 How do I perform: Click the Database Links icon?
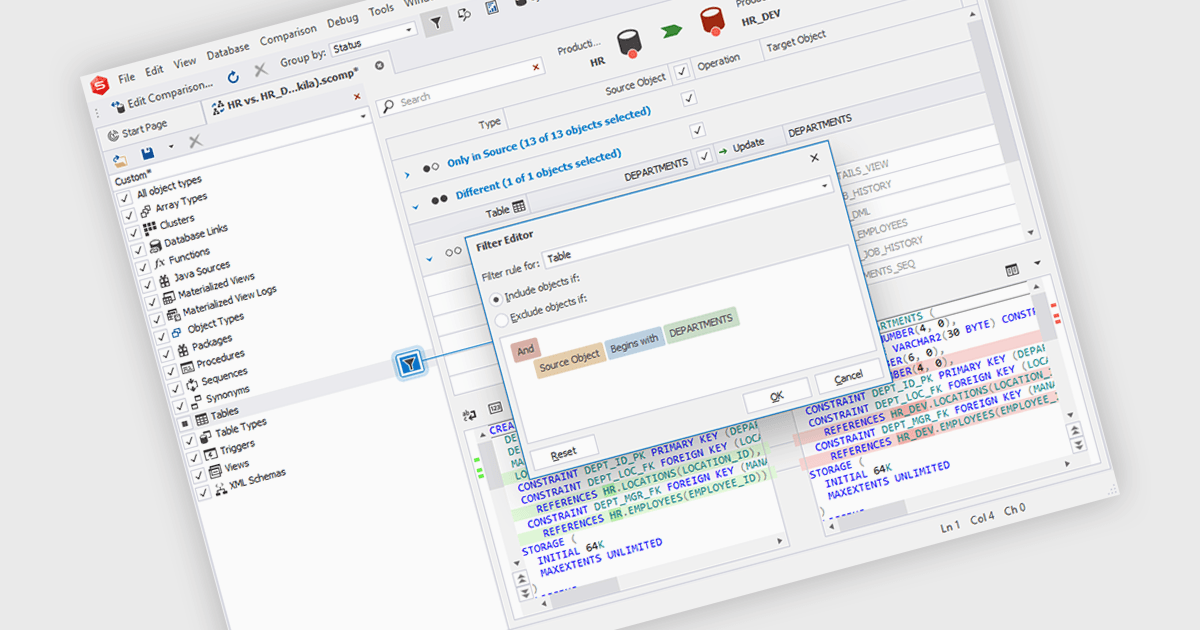point(155,245)
